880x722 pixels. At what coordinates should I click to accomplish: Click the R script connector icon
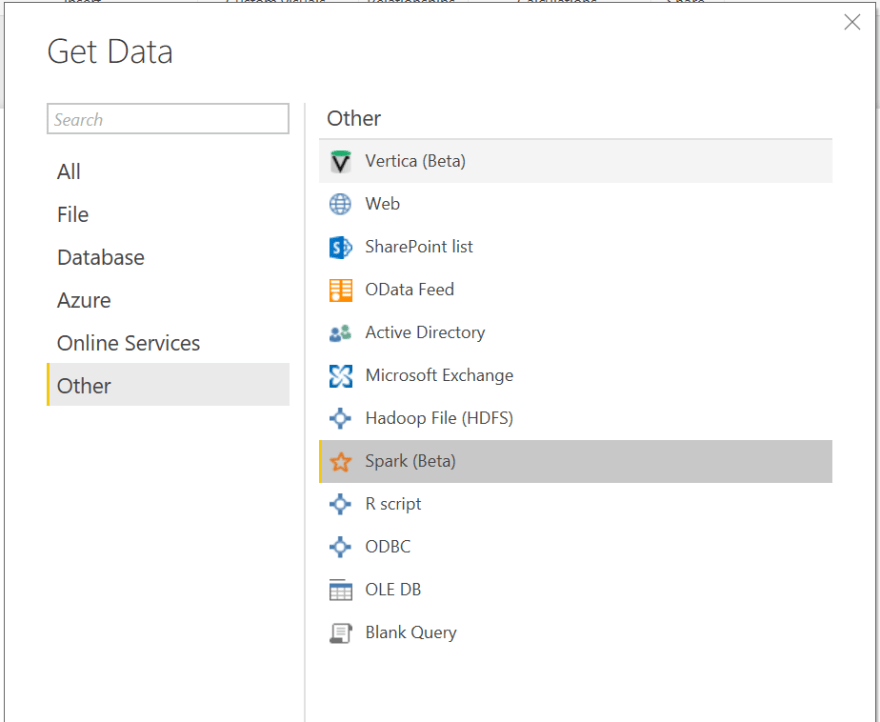point(340,504)
